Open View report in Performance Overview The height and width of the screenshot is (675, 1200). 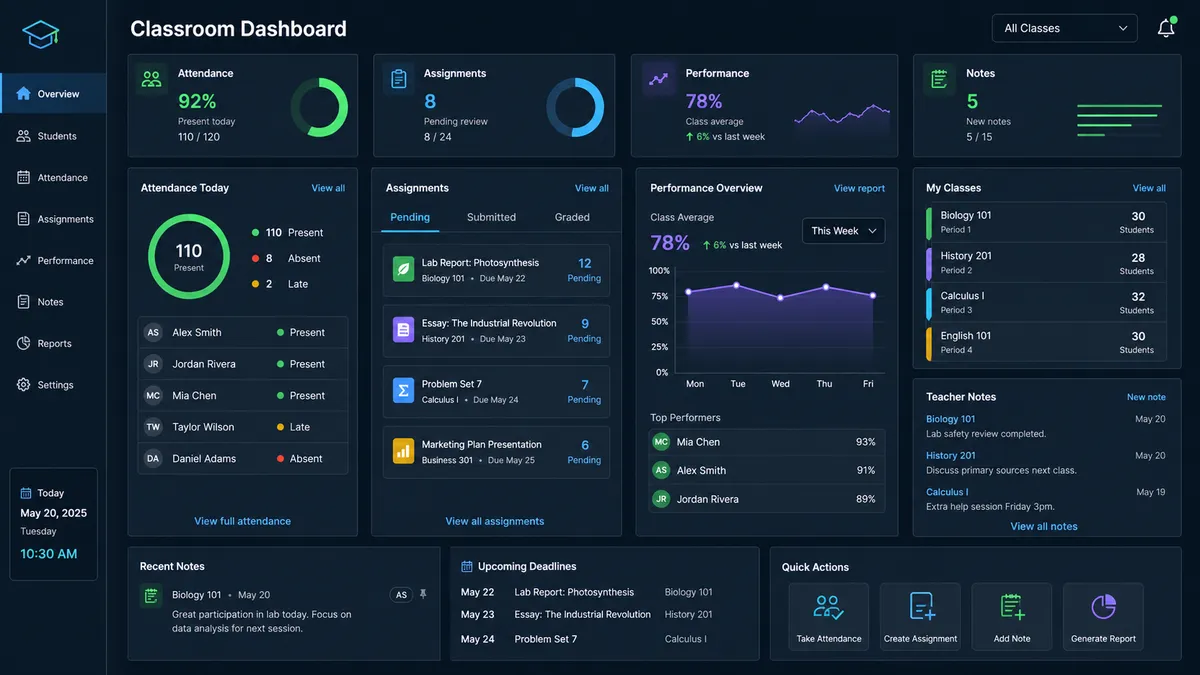point(860,188)
